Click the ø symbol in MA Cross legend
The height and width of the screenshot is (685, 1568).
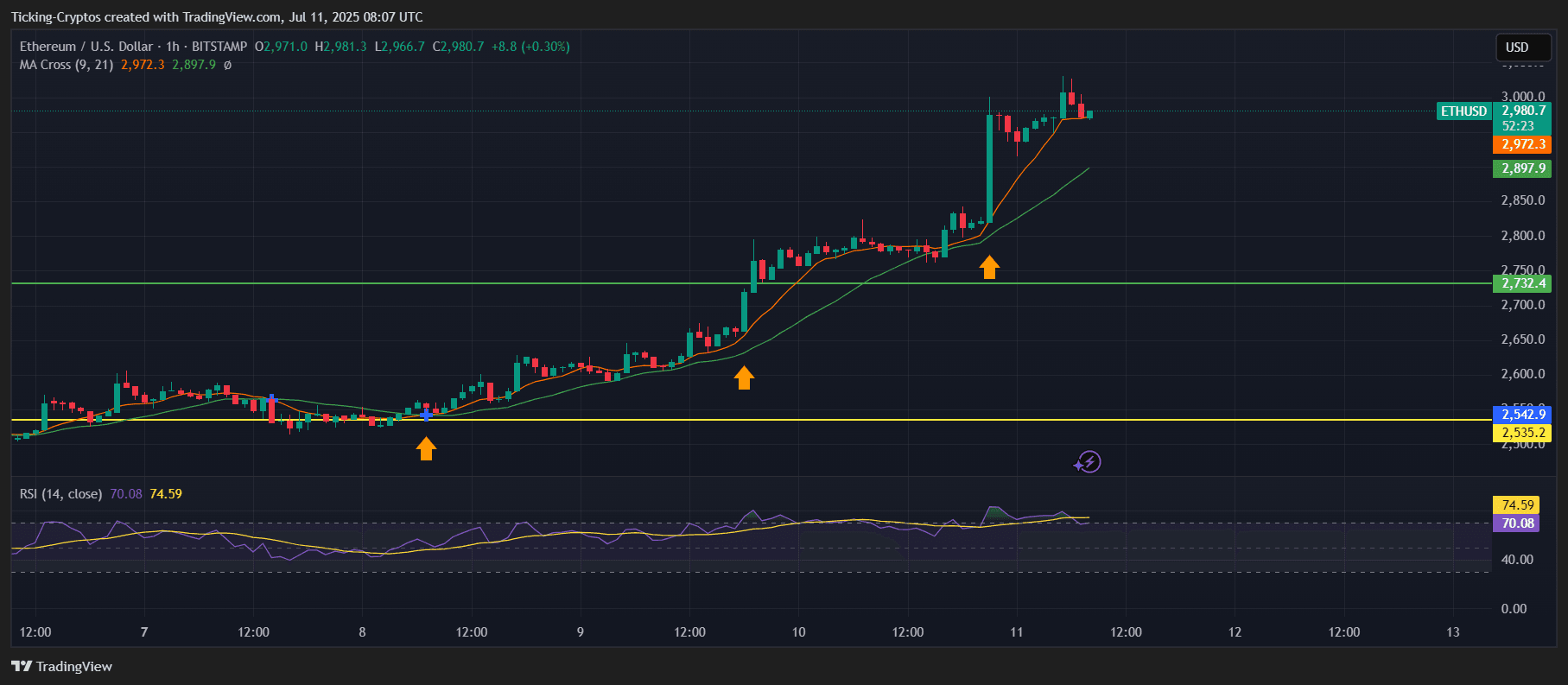pyautogui.click(x=227, y=65)
